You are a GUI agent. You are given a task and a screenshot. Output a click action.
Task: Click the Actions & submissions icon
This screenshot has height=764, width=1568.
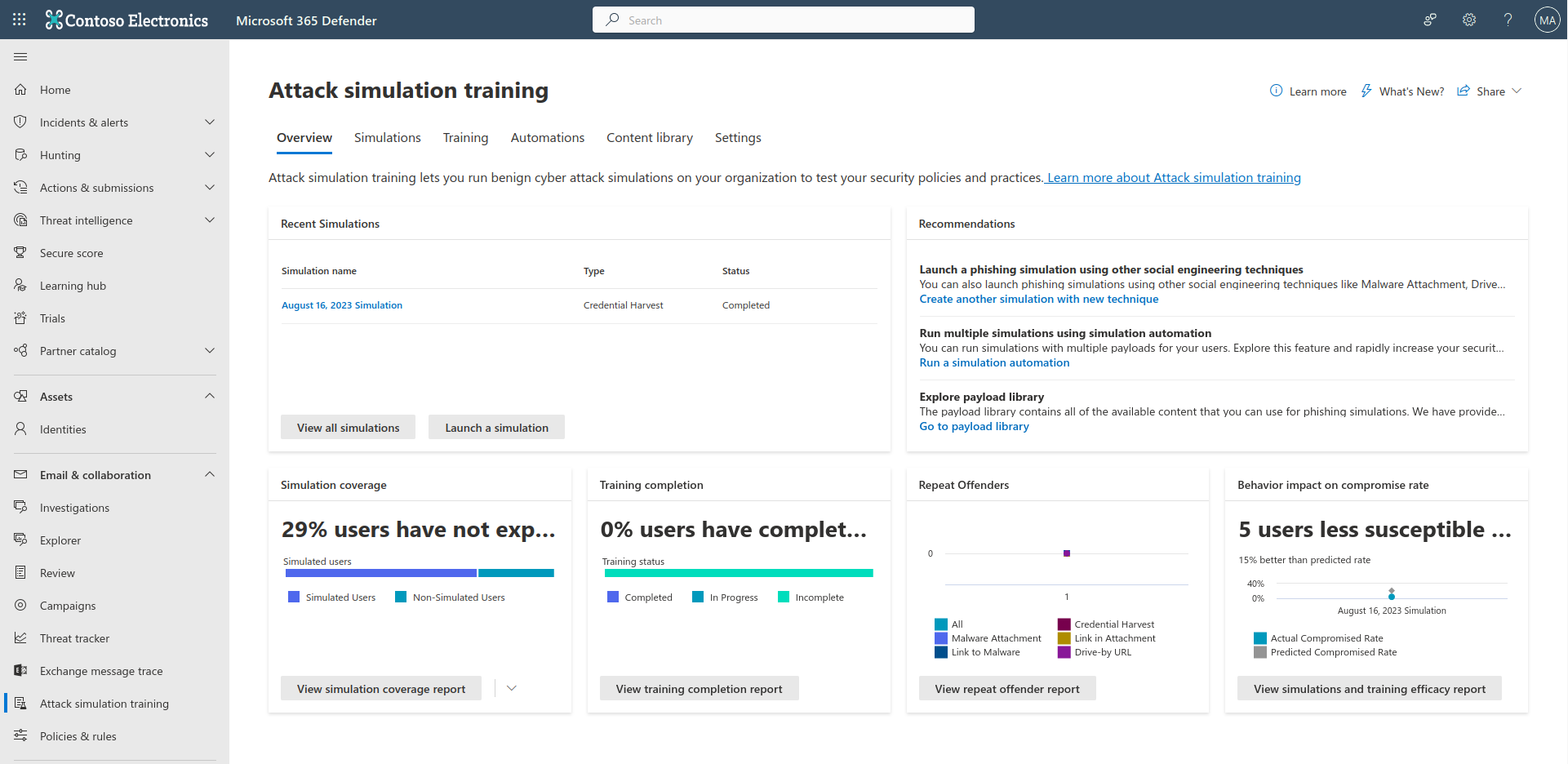click(x=20, y=188)
